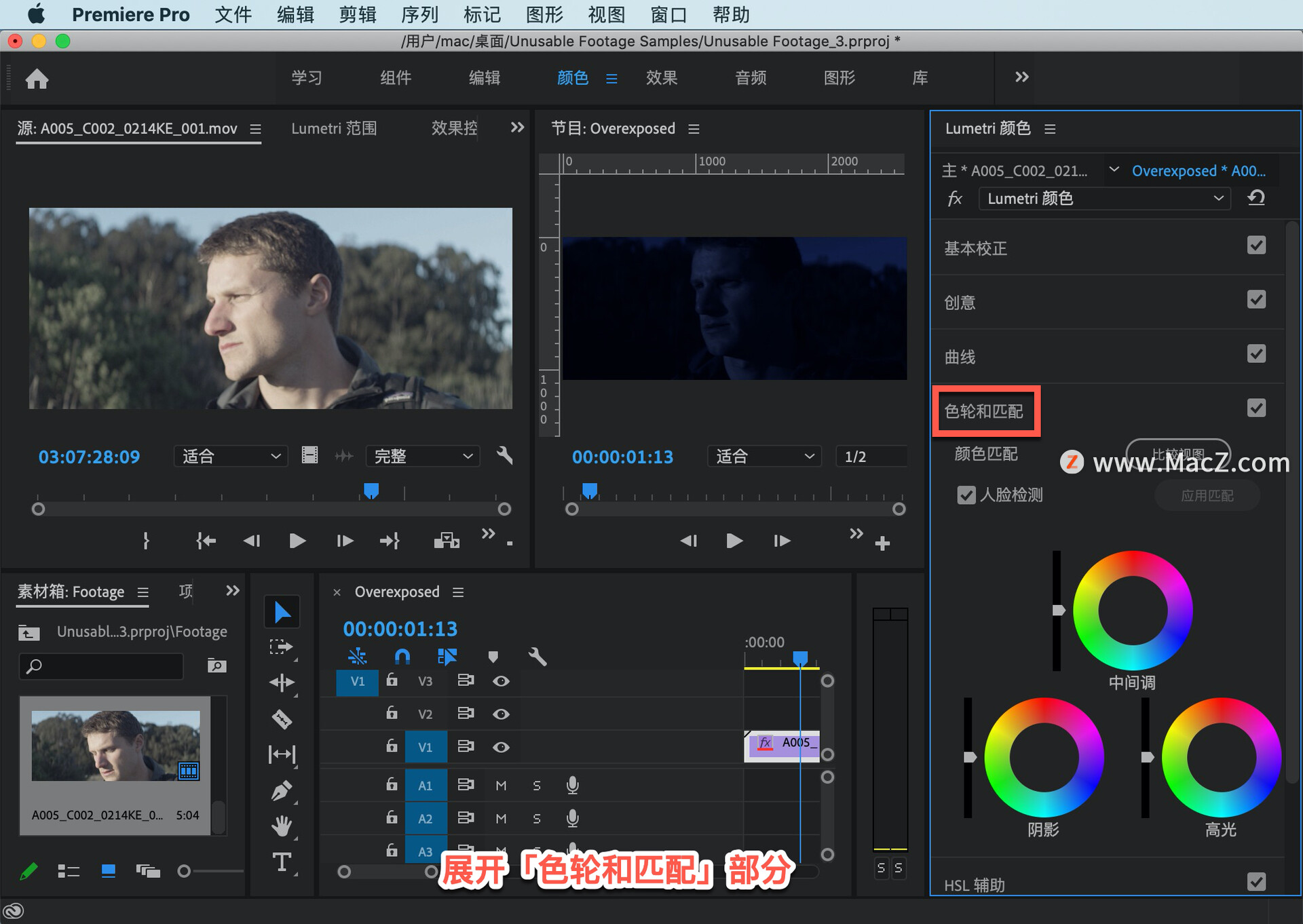Viewport: 1303px width, 924px height.
Task: Open the source monitor wrench settings
Action: coord(504,455)
